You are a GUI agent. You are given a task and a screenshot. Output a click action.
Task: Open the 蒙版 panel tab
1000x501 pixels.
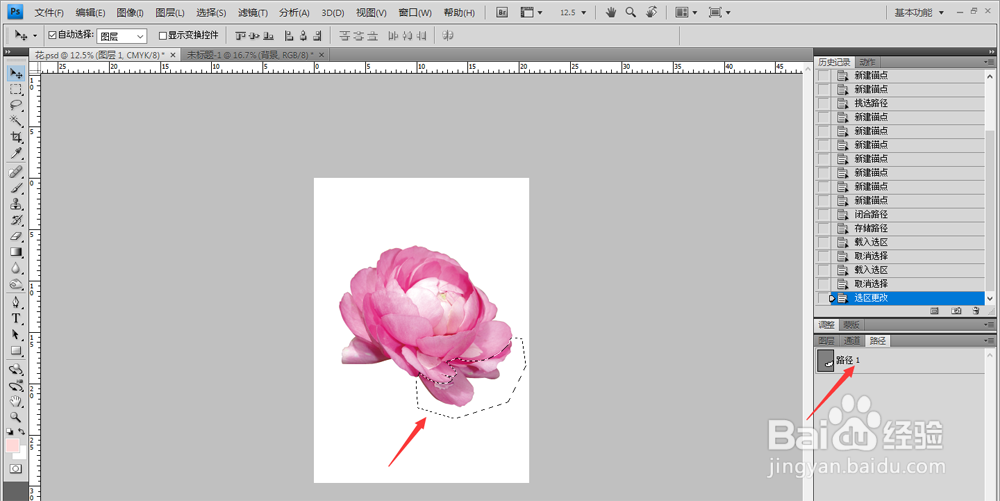851,324
